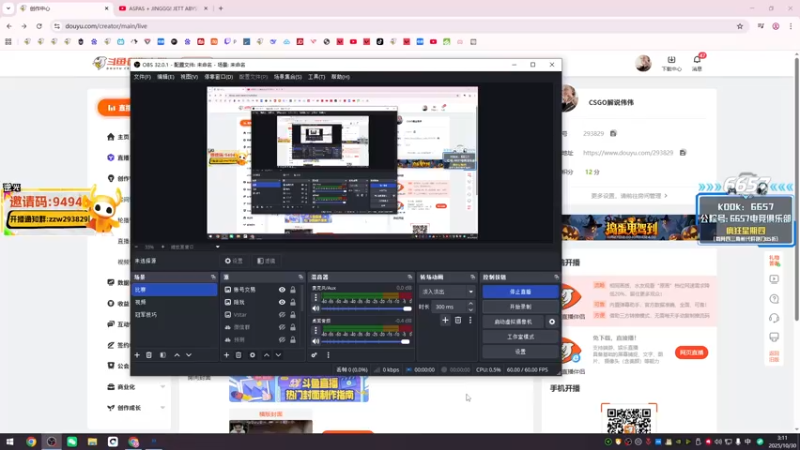Show the fifth source in Sources list
Image resolution: width=800 pixels, height=450 pixels.
coord(282,340)
